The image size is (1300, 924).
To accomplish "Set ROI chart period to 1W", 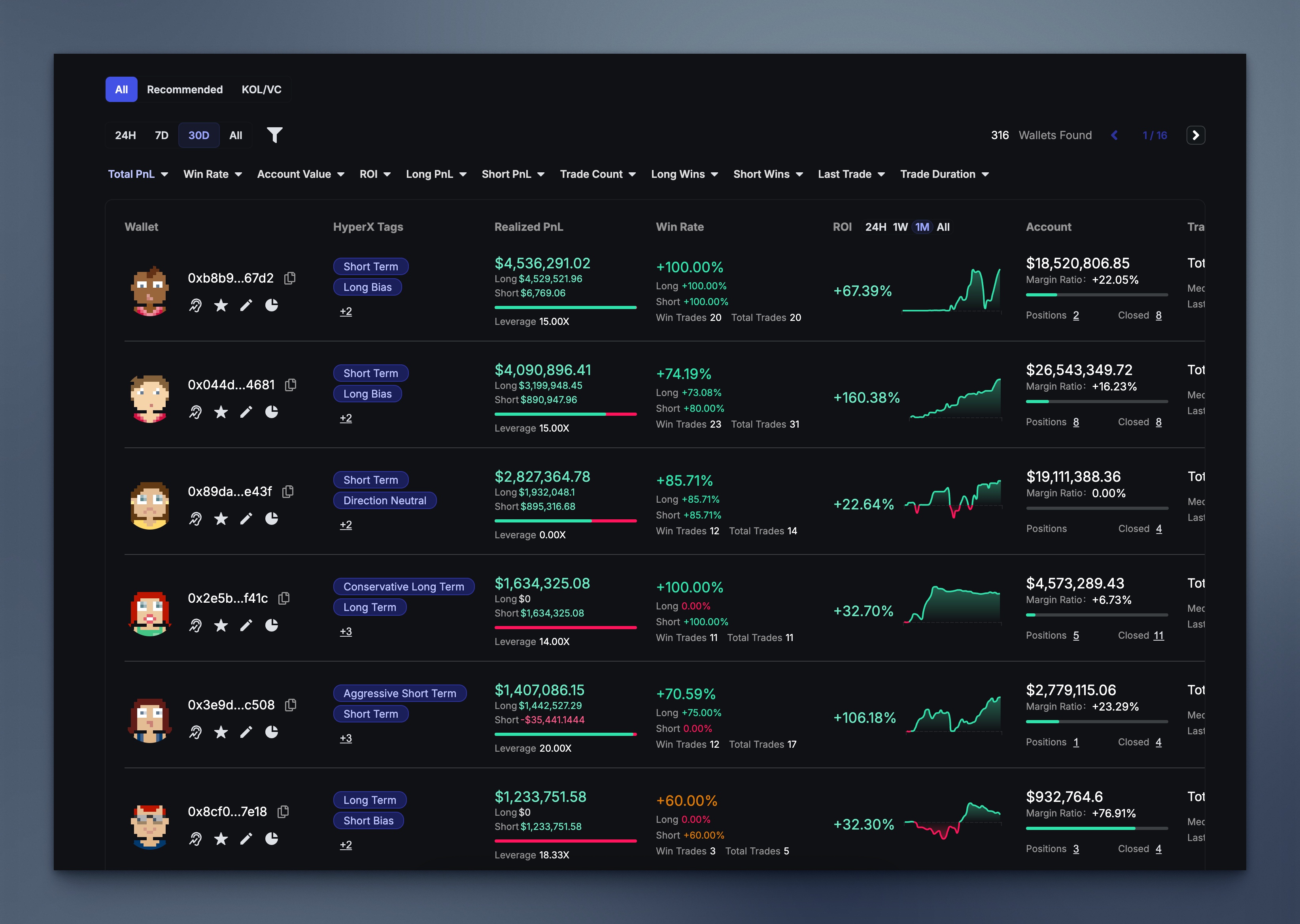I will (x=900, y=227).
